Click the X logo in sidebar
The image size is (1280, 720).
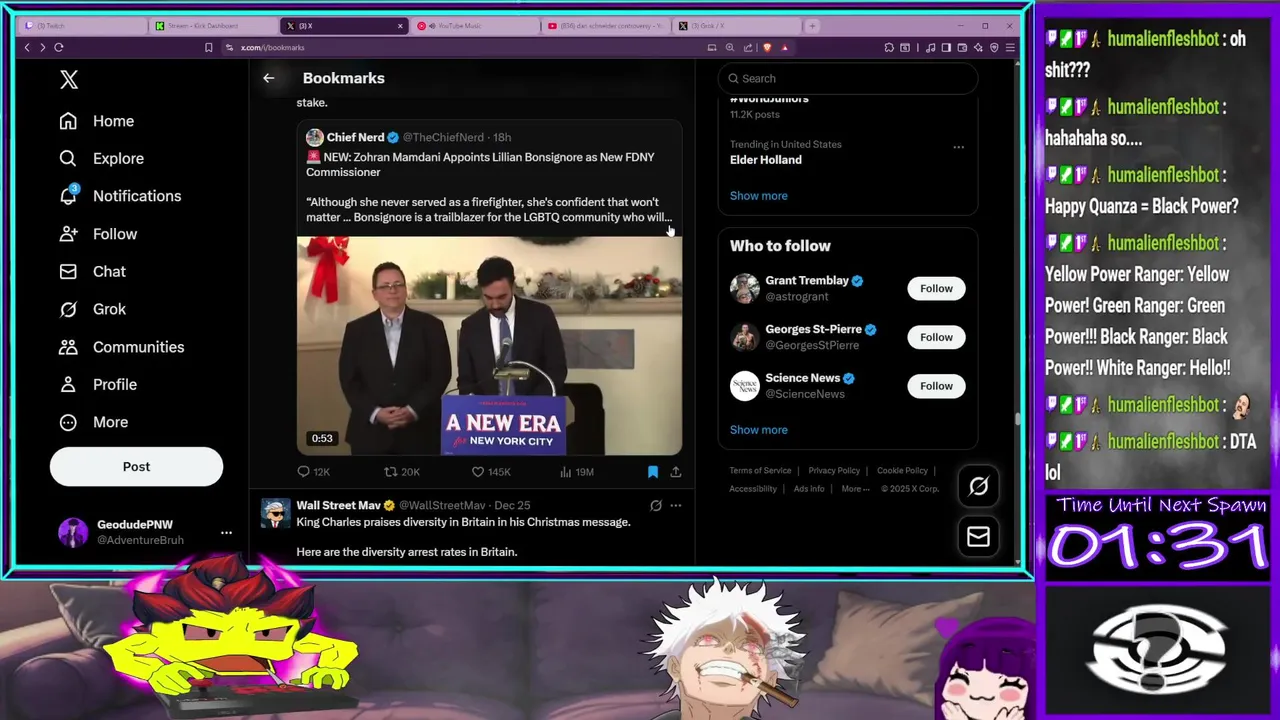pyautogui.click(x=69, y=80)
